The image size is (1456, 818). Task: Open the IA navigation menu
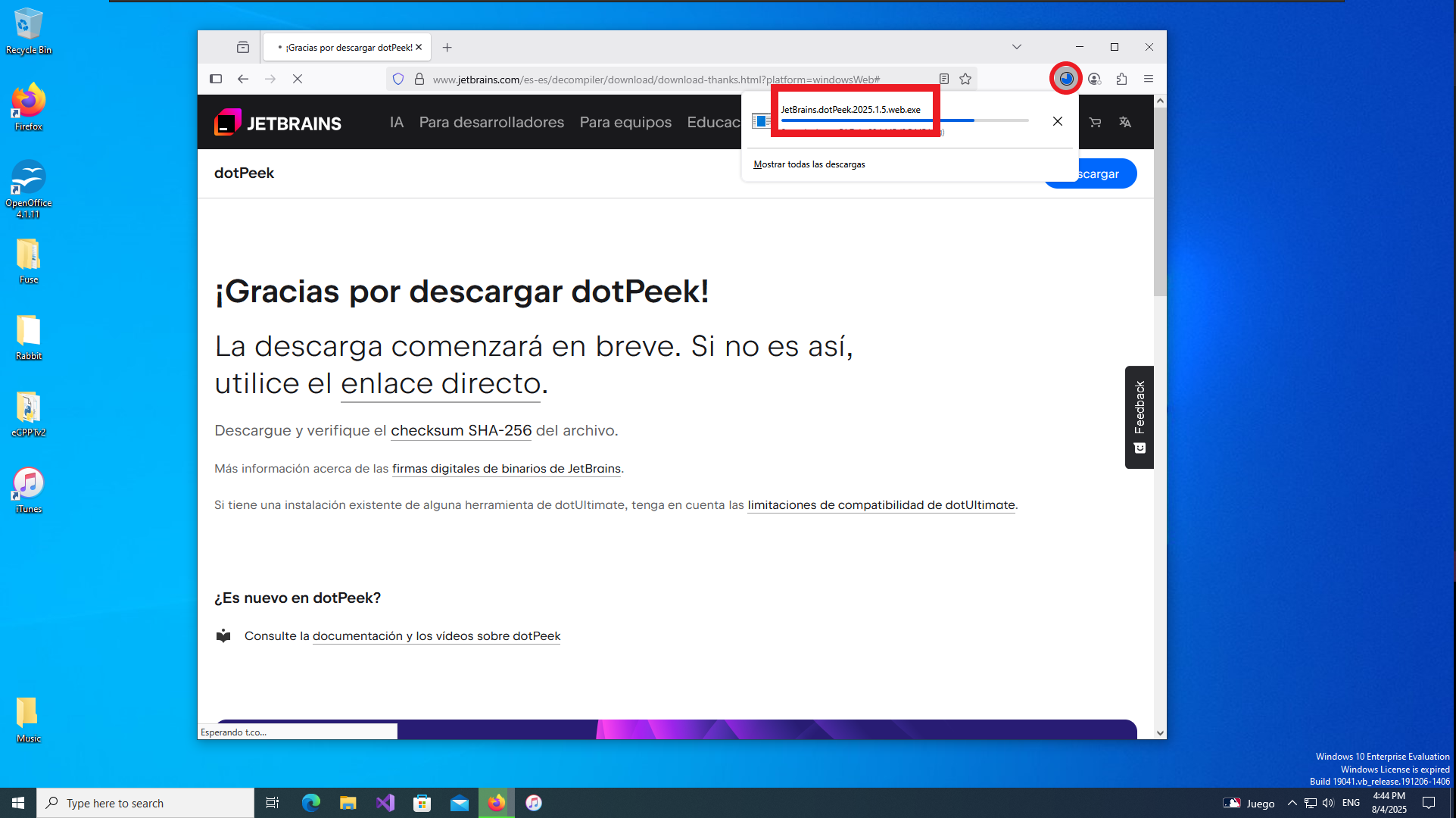point(397,122)
